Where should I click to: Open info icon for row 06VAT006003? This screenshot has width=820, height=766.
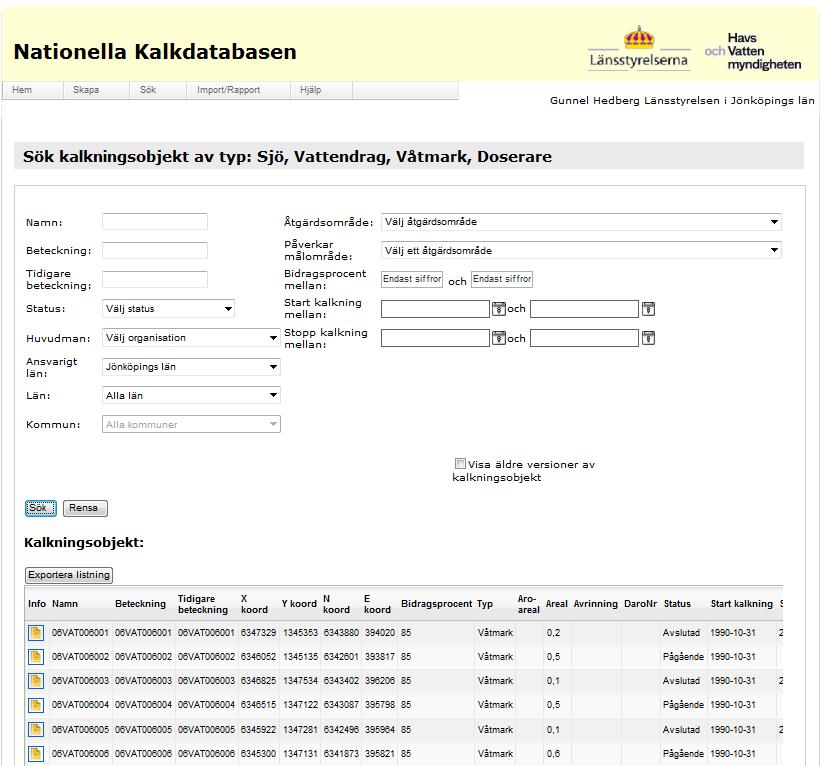coord(36,681)
